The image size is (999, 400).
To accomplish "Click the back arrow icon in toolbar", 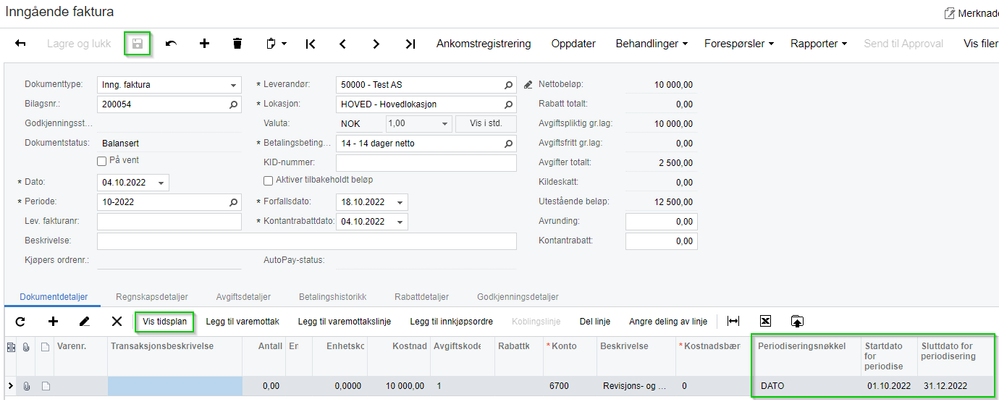I will [x=20, y=43].
